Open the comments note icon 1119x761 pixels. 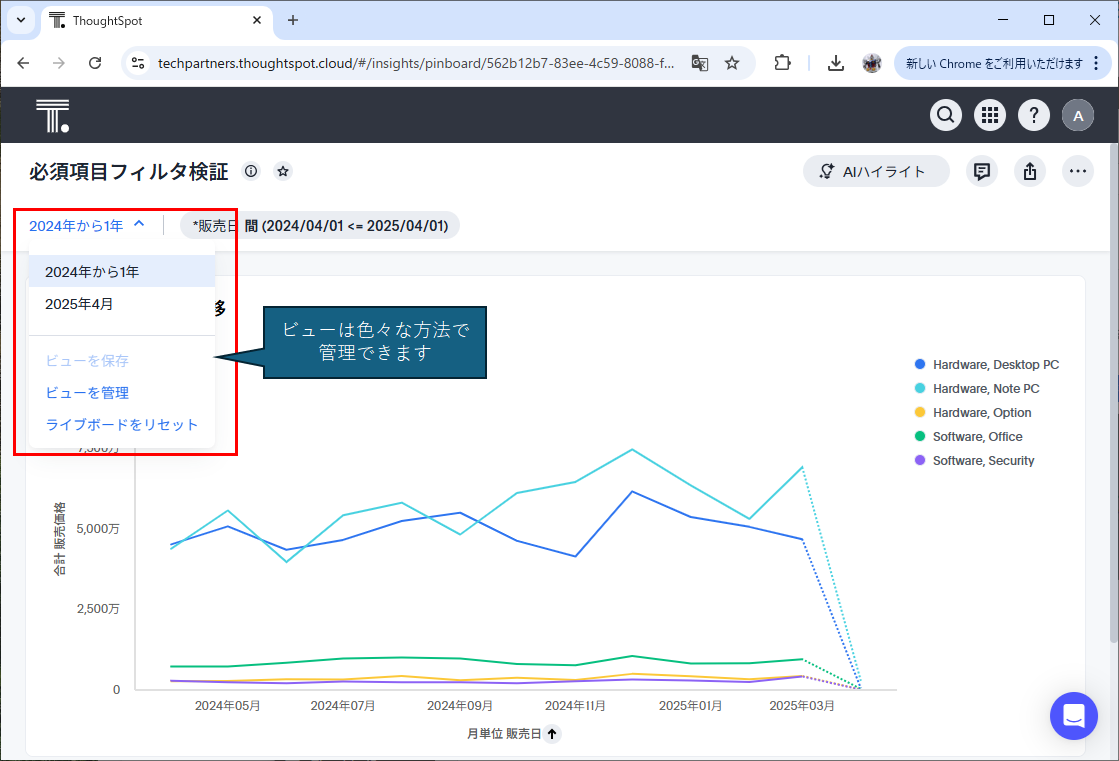[x=982, y=171]
